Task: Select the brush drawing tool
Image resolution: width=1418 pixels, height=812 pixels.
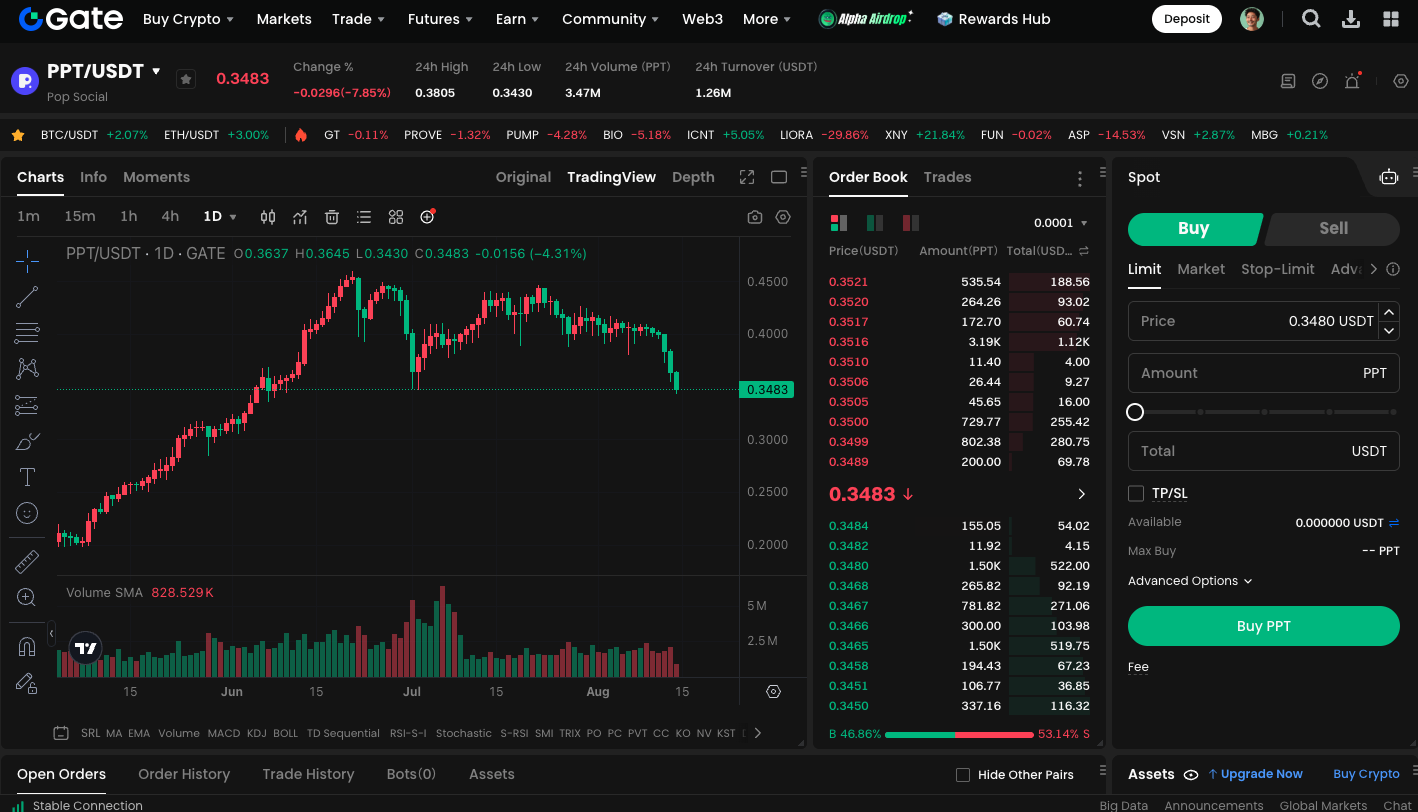Action: [x=27, y=441]
